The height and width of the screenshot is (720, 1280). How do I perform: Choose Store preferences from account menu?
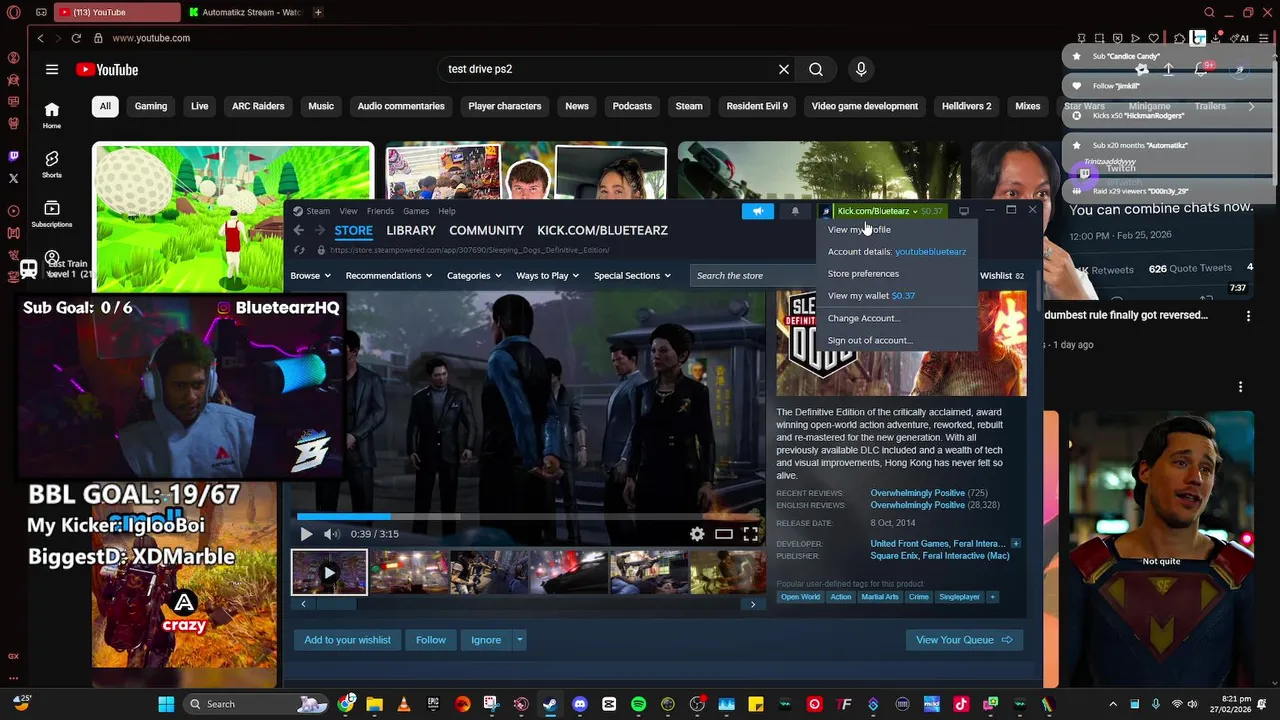click(863, 274)
